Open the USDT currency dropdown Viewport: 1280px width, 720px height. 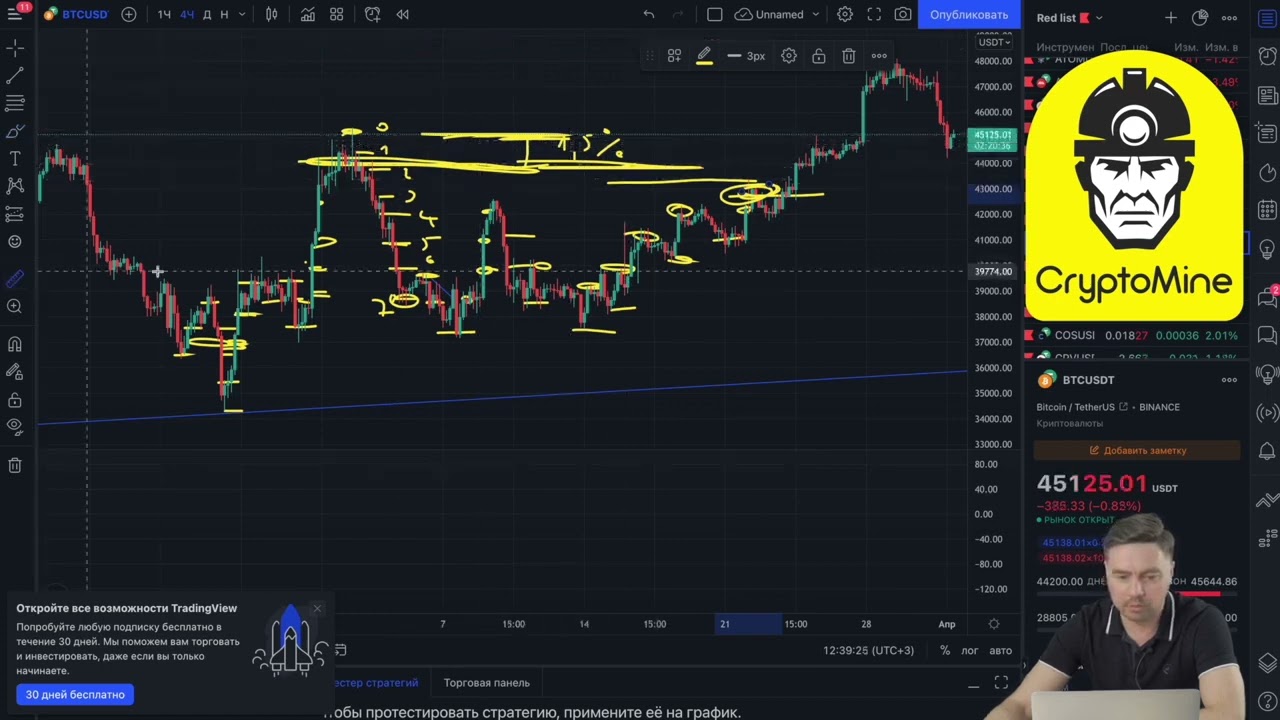tap(995, 42)
